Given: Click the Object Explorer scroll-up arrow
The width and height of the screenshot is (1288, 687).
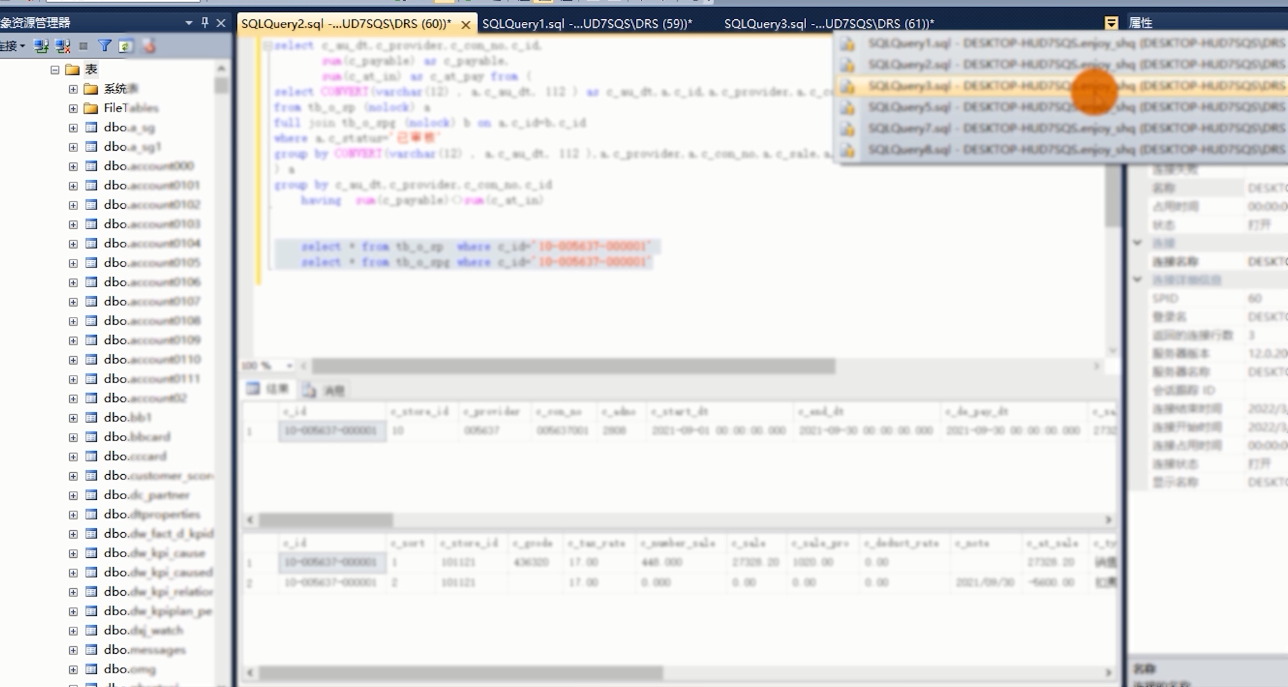Looking at the screenshot, I should coord(222,70).
